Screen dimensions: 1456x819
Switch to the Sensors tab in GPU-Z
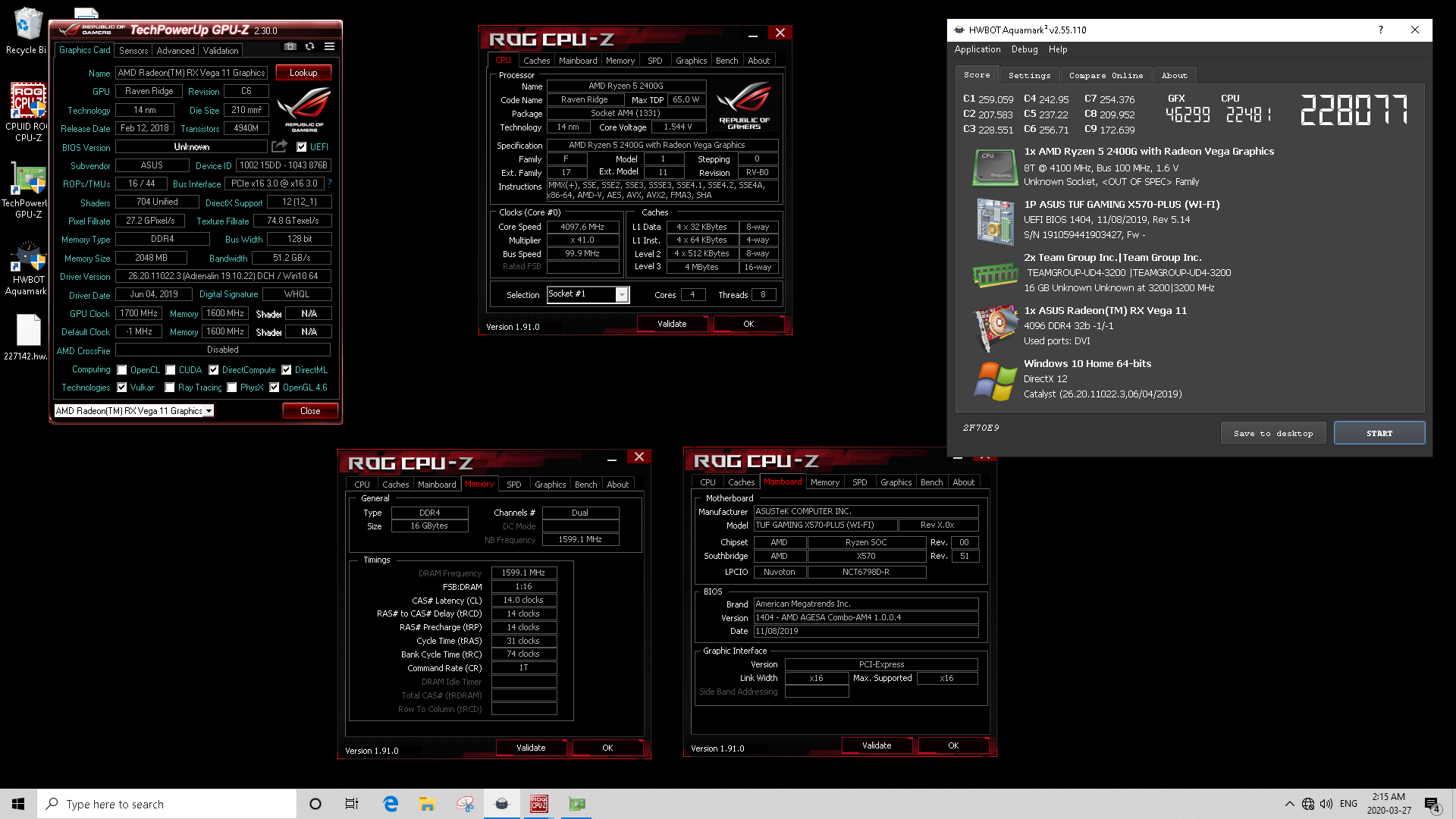(133, 51)
